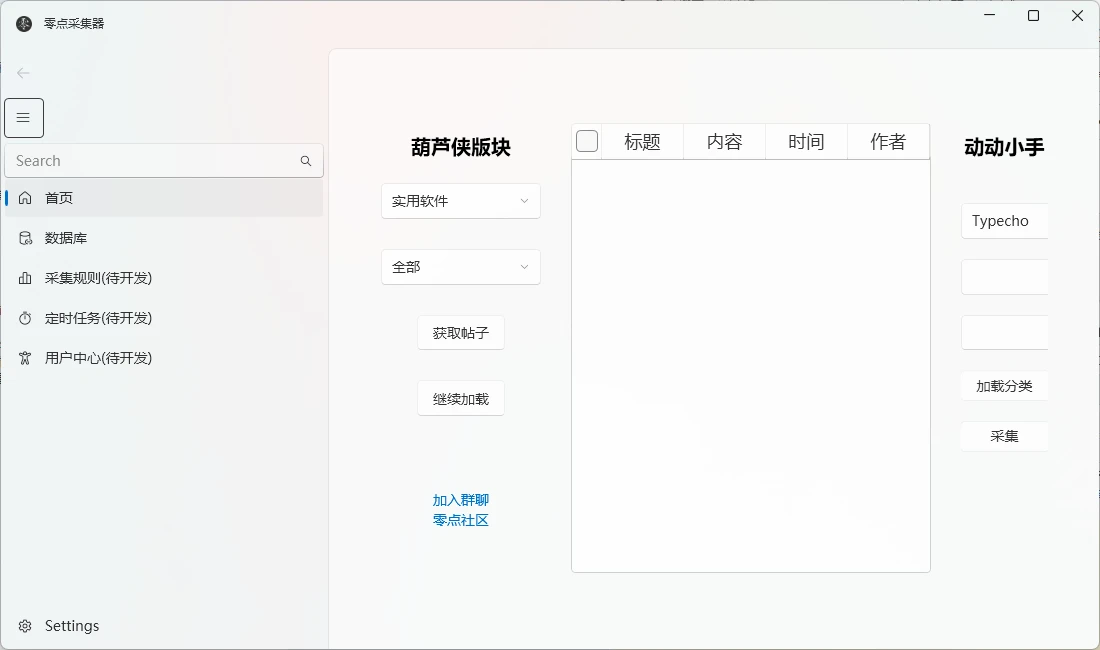This screenshot has height=650, width=1100.
Task: Open the 加入群聊 link
Action: [x=461, y=500]
